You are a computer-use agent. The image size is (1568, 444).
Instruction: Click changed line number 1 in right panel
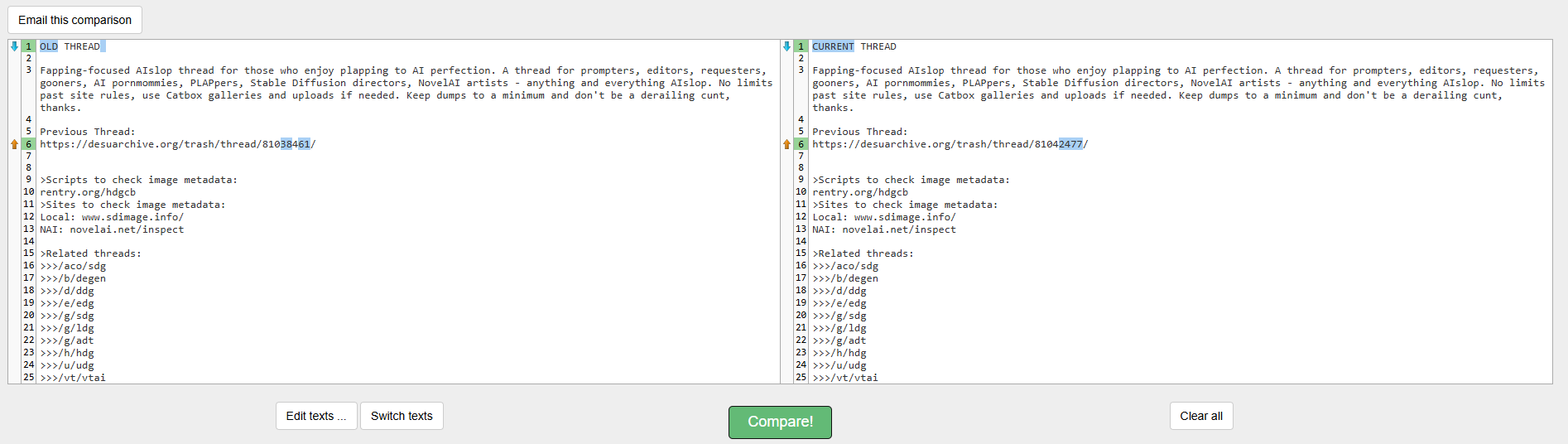(x=801, y=46)
